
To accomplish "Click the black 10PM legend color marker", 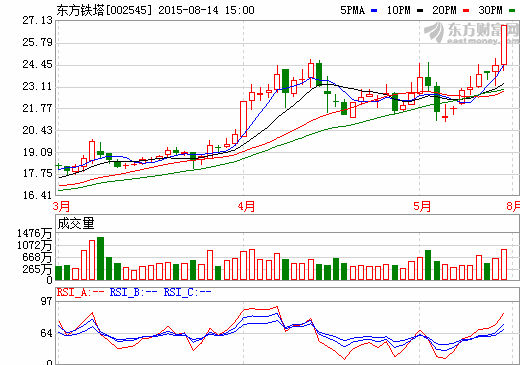I will click(420, 11).
